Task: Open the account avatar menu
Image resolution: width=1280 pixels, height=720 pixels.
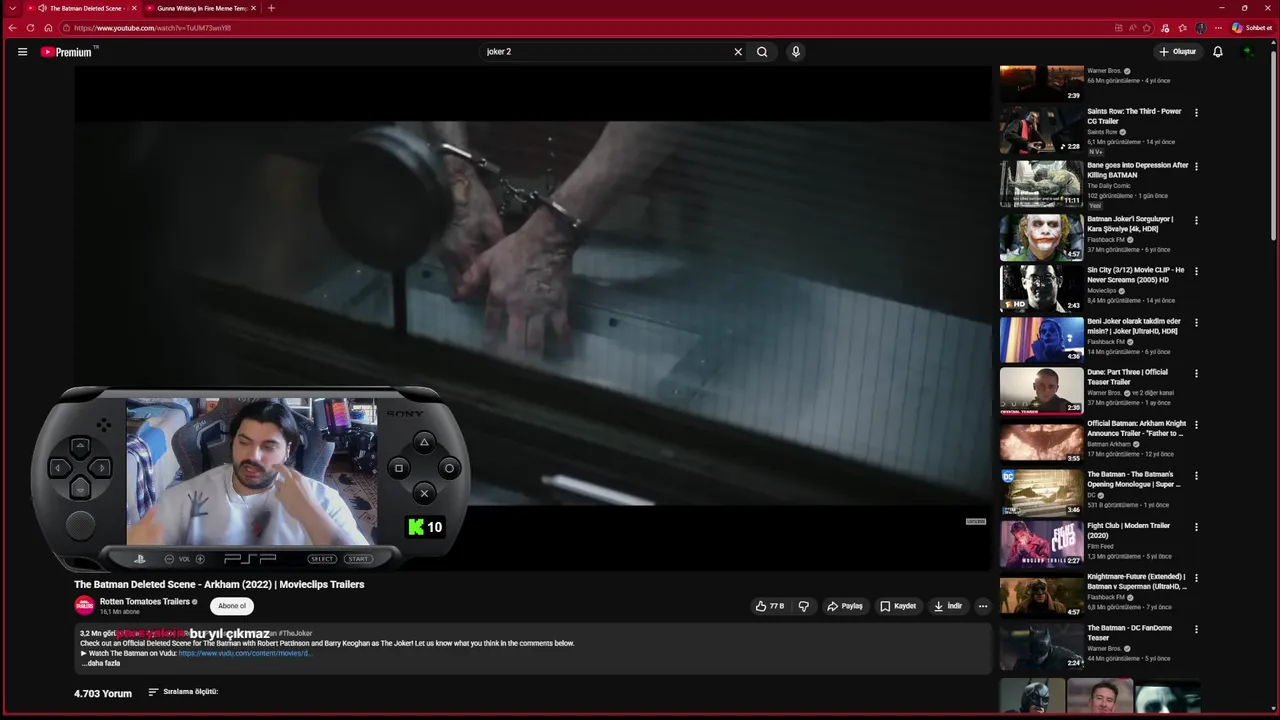Action: [1247, 52]
